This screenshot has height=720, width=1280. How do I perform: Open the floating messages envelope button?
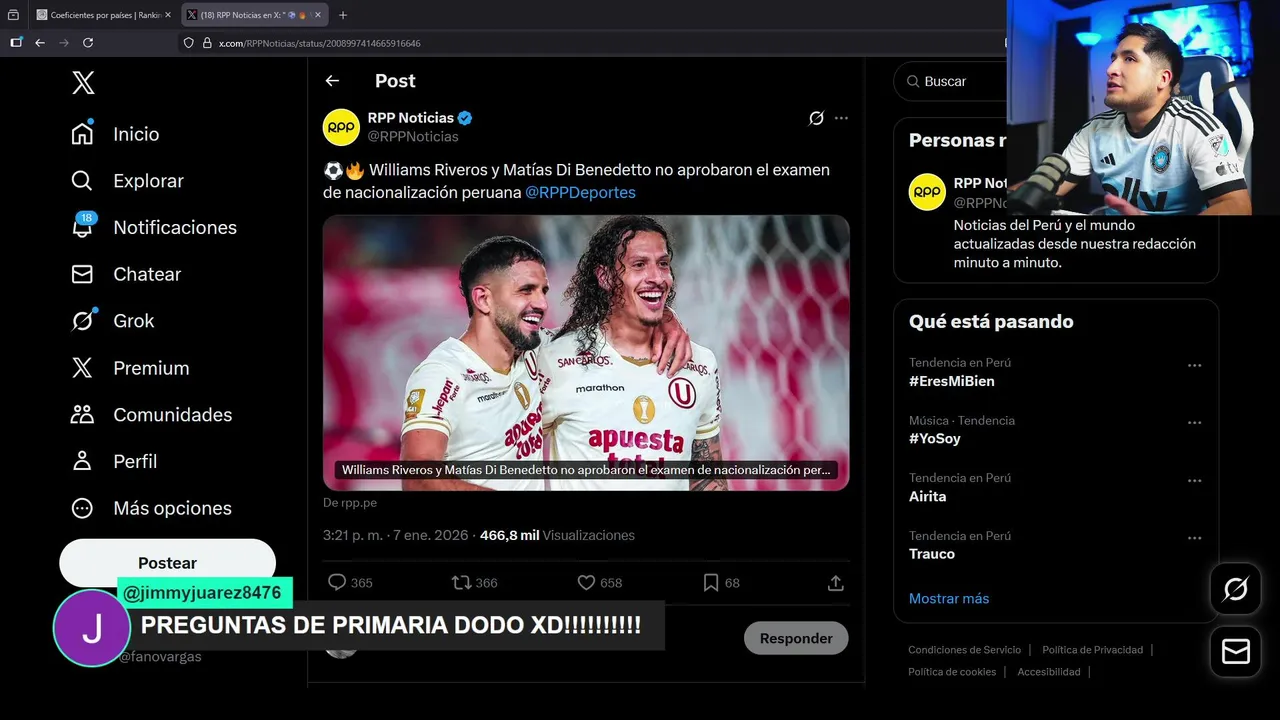click(1235, 652)
